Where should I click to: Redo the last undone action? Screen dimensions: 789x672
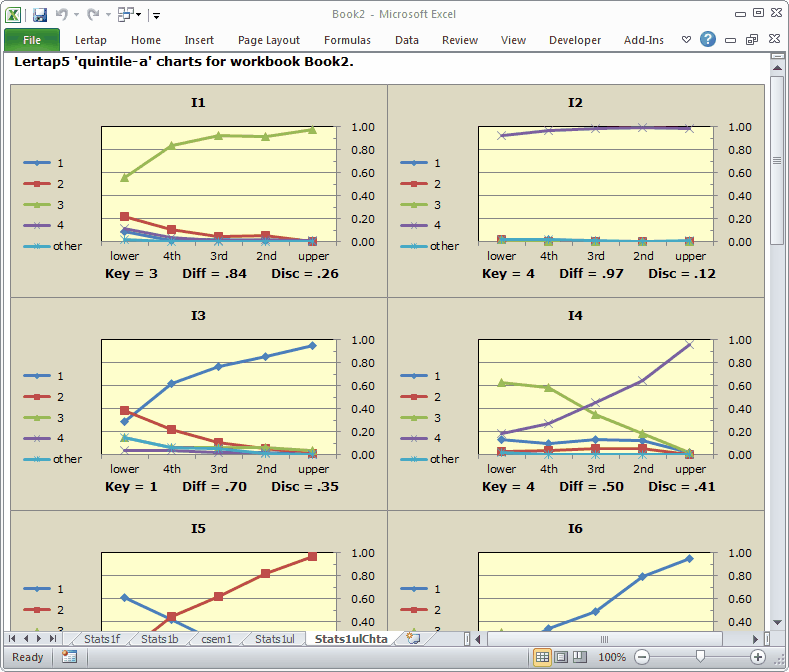tap(93, 15)
